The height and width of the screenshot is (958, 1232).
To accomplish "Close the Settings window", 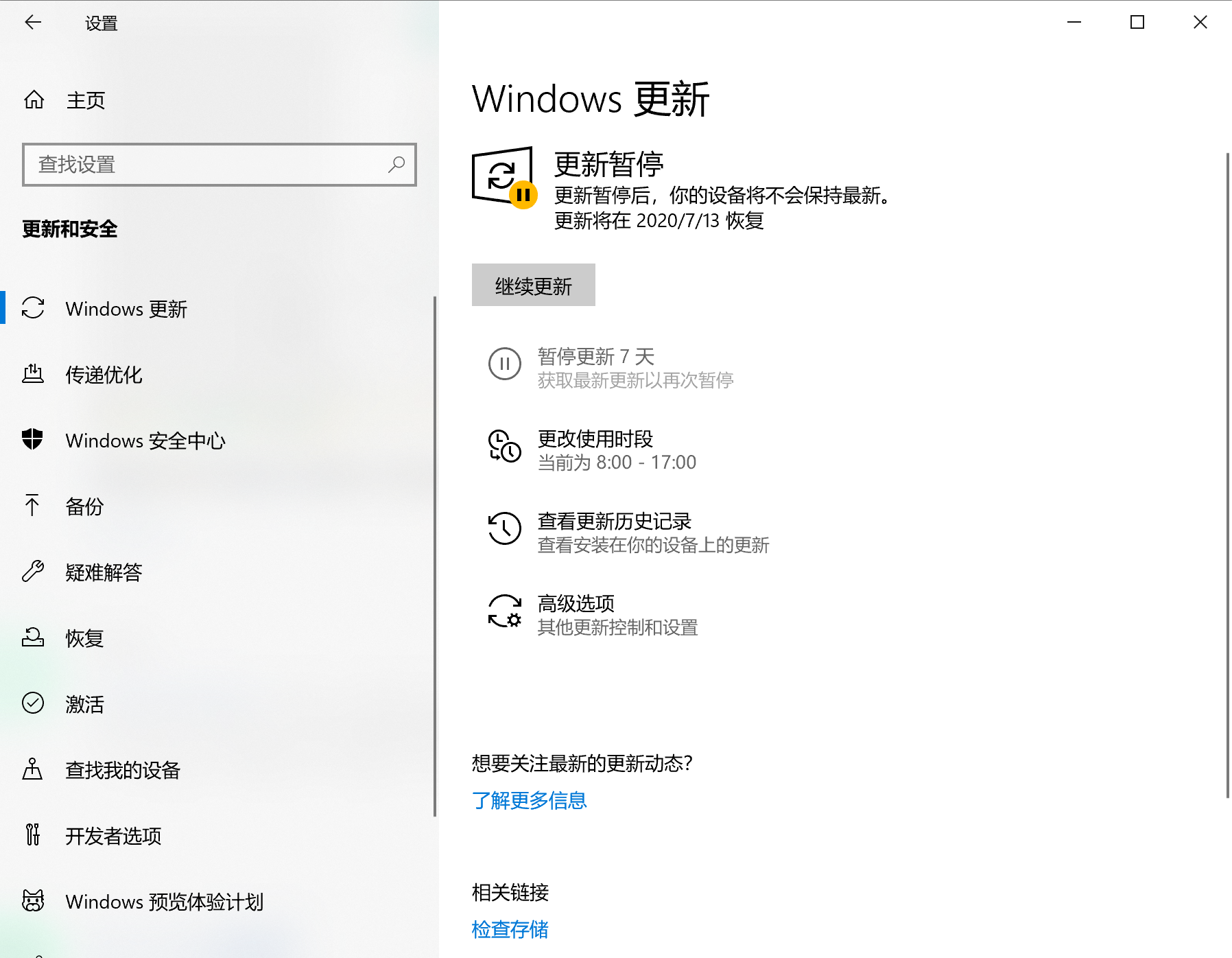I will coord(1200,23).
